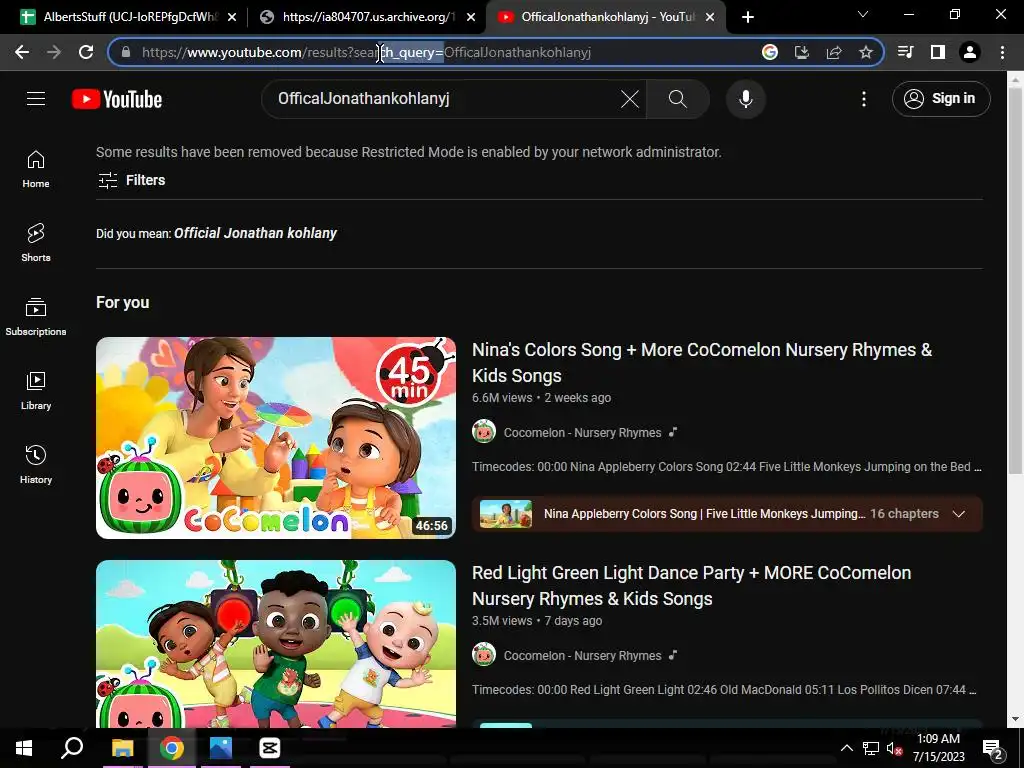The width and height of the screenshot is (1024, 768).
Task: Open History in the sidebar
Action: pyautogui.click(x=36, y=464)
